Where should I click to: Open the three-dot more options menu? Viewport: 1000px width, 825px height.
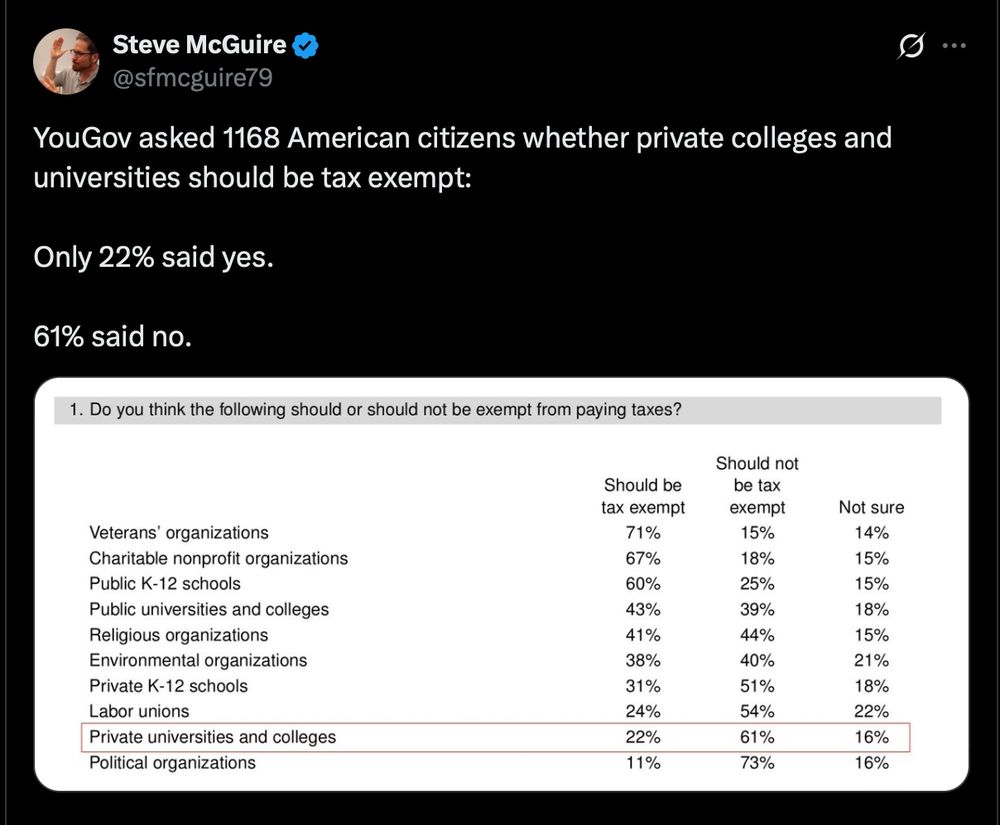pyautogui.click(x=954, y=46)
